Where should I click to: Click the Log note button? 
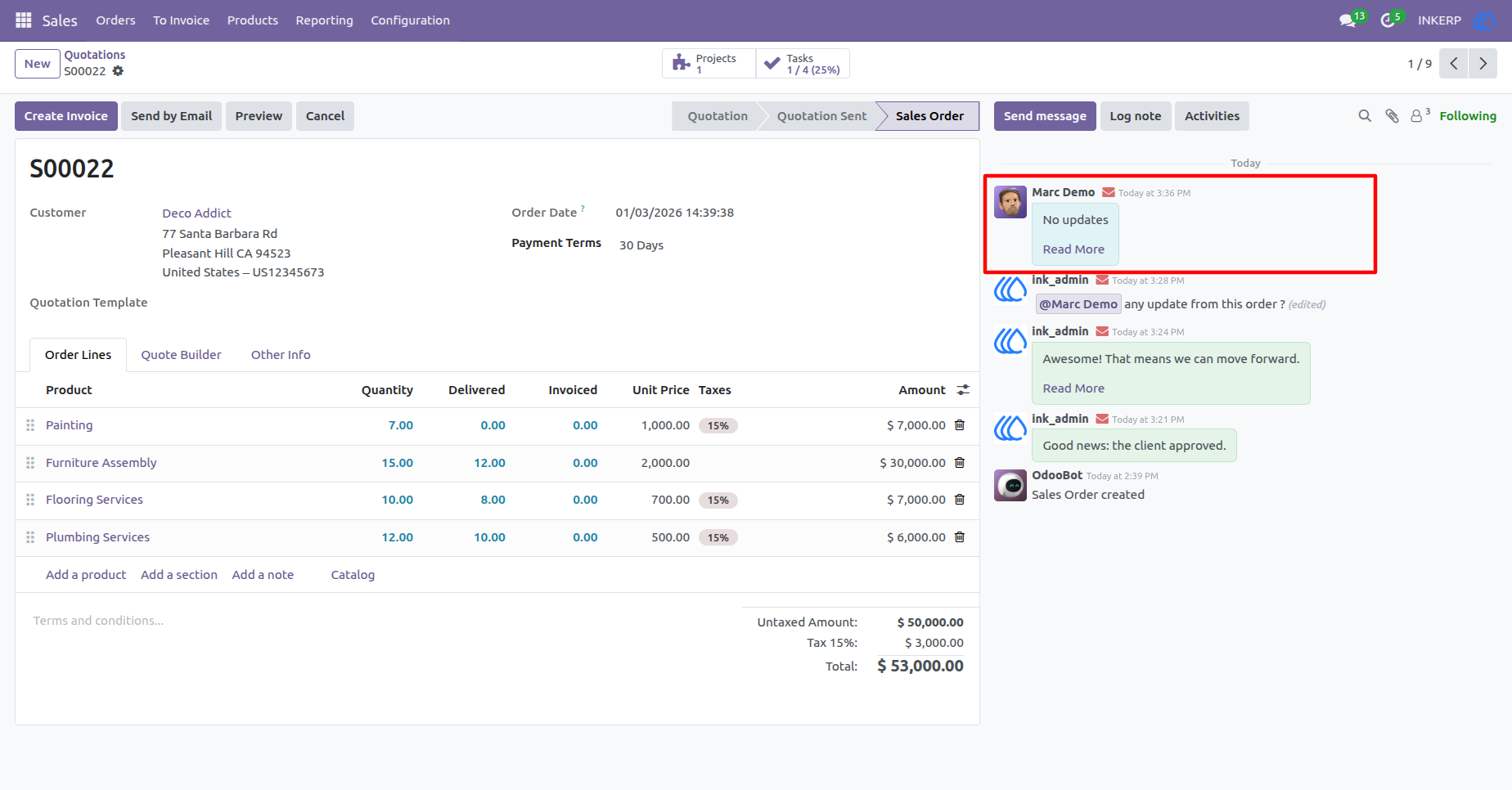pyautogui.click(x=1135, y=116)
